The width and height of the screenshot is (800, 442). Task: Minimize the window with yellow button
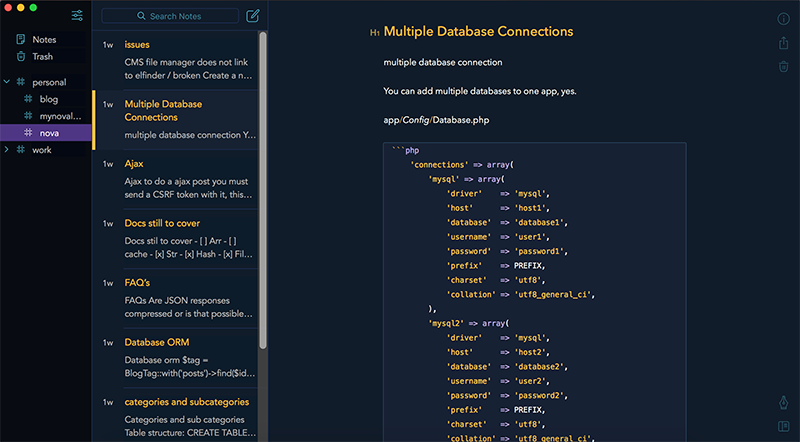click(x=20, y=8)
